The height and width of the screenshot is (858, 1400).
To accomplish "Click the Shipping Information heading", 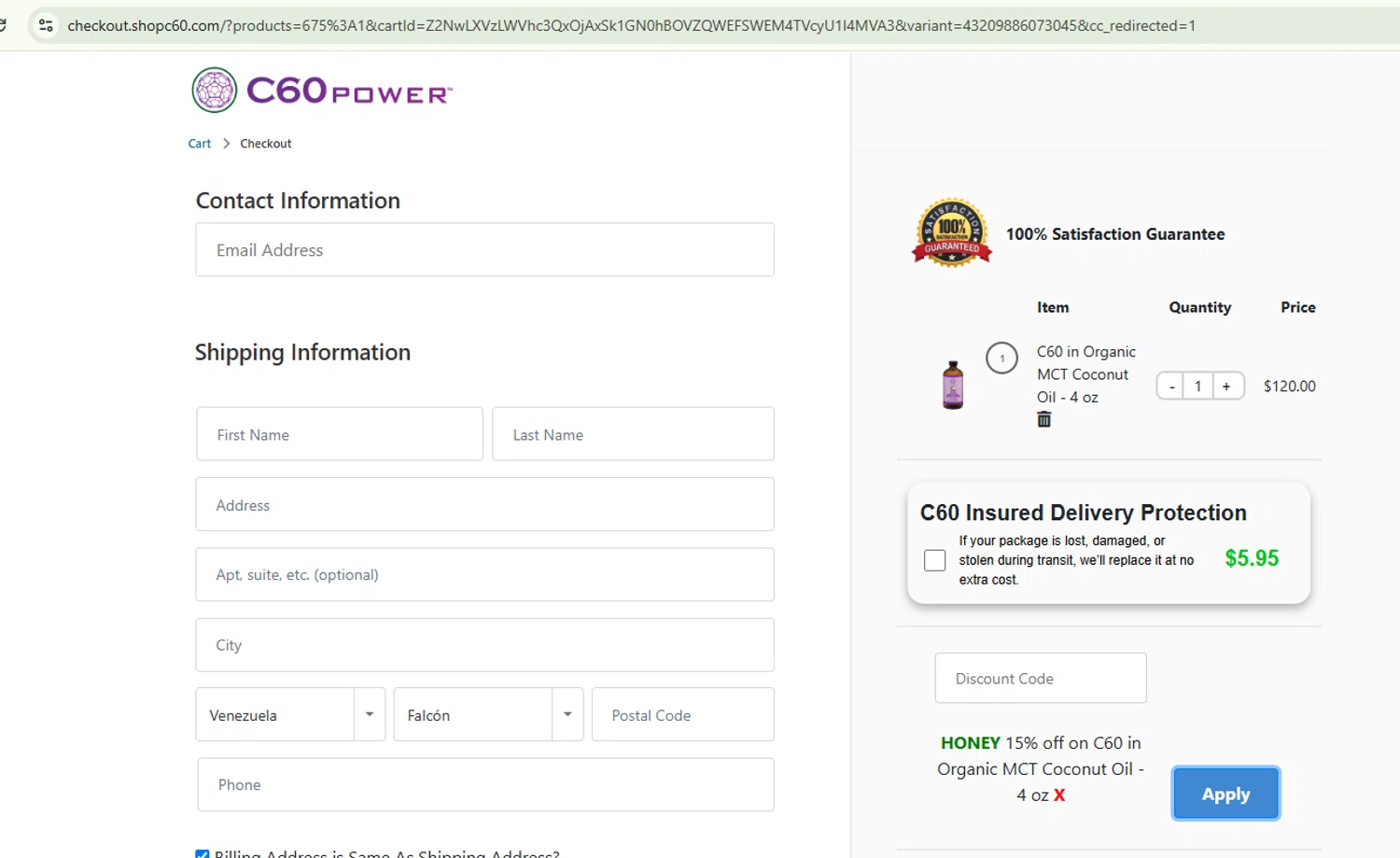I will pos(302,352).
